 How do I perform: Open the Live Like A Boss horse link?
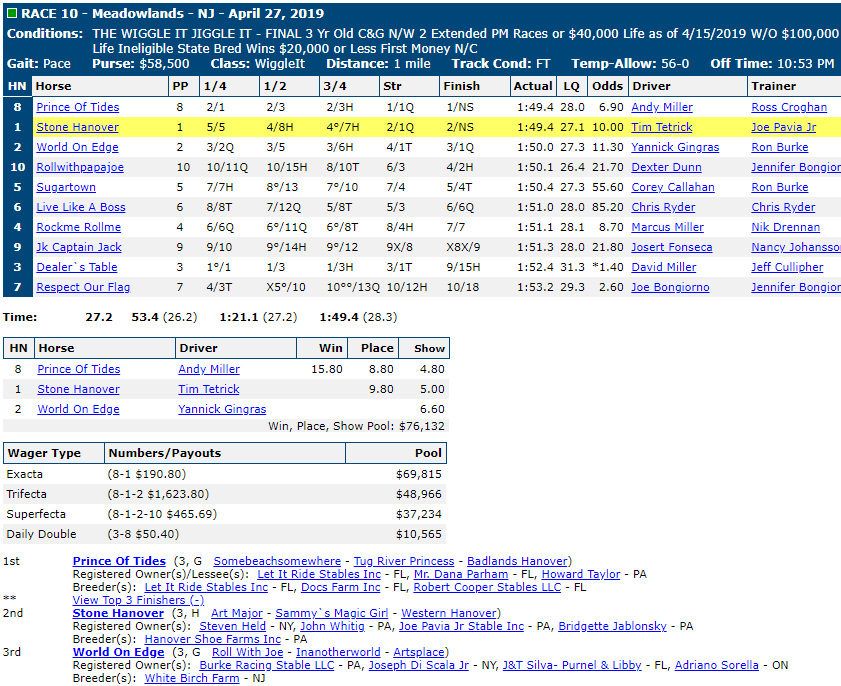pos(81,207)
